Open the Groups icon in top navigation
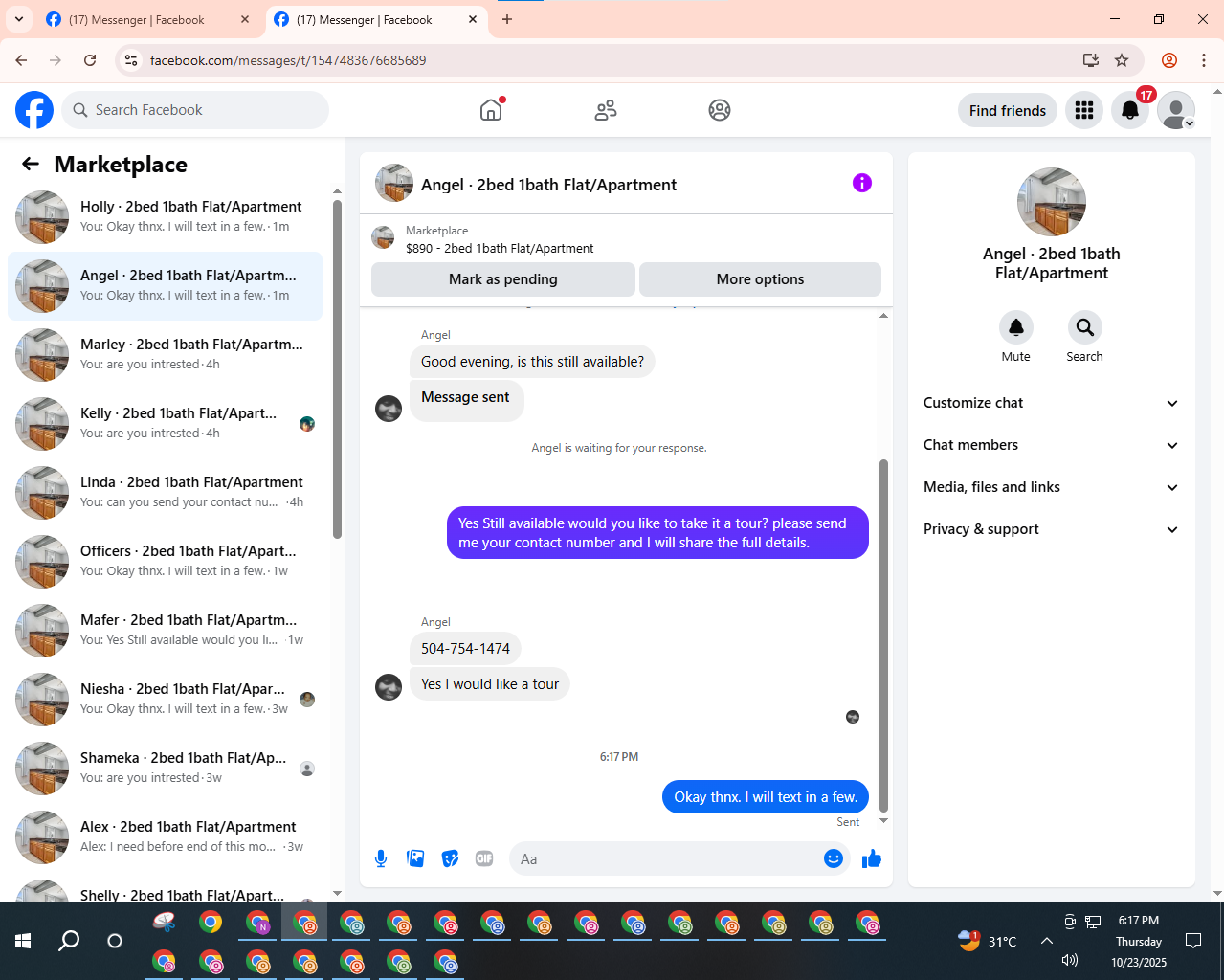This screenshot has height=980, width=1224. coord(720,110)
